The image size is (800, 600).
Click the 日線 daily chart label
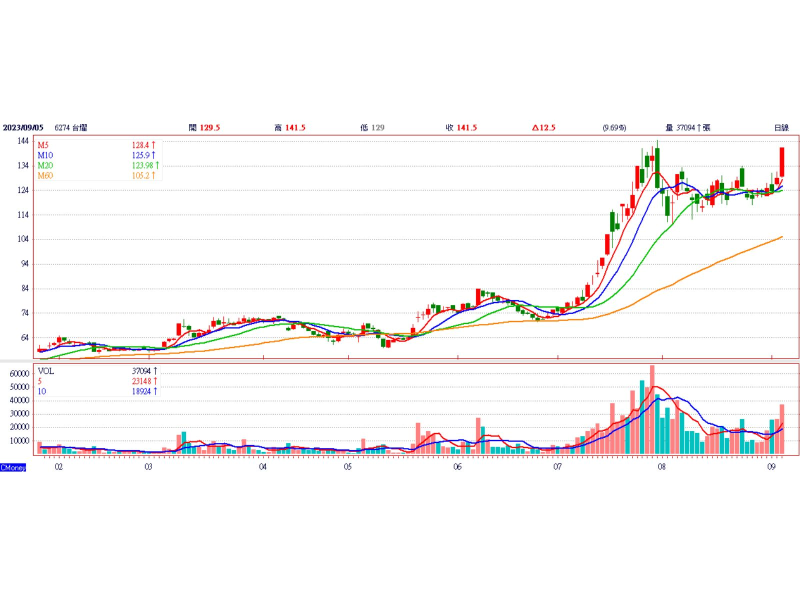[x=781, y=127]
